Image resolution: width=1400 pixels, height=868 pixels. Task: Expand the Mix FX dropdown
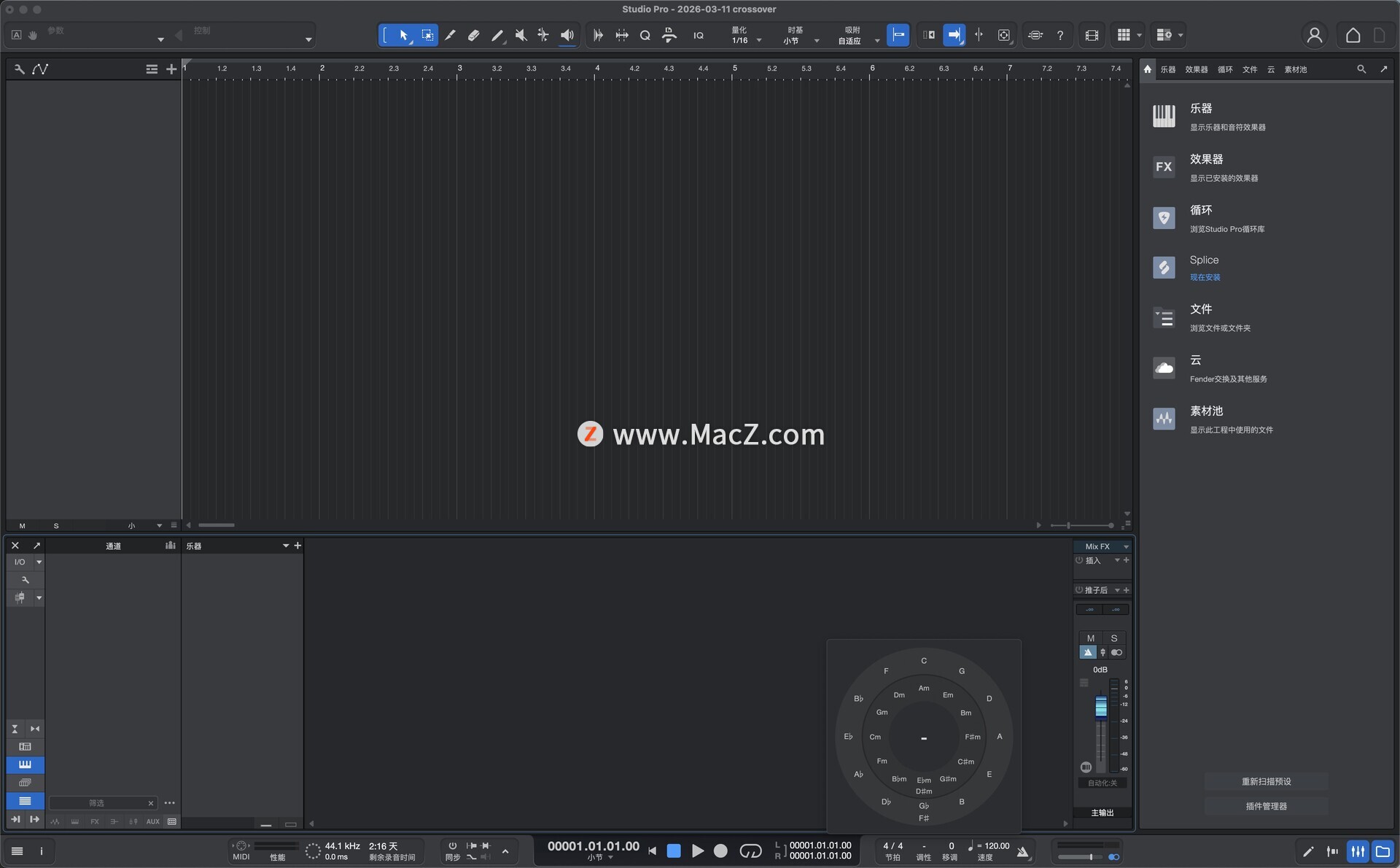(x=1126, y=546)
